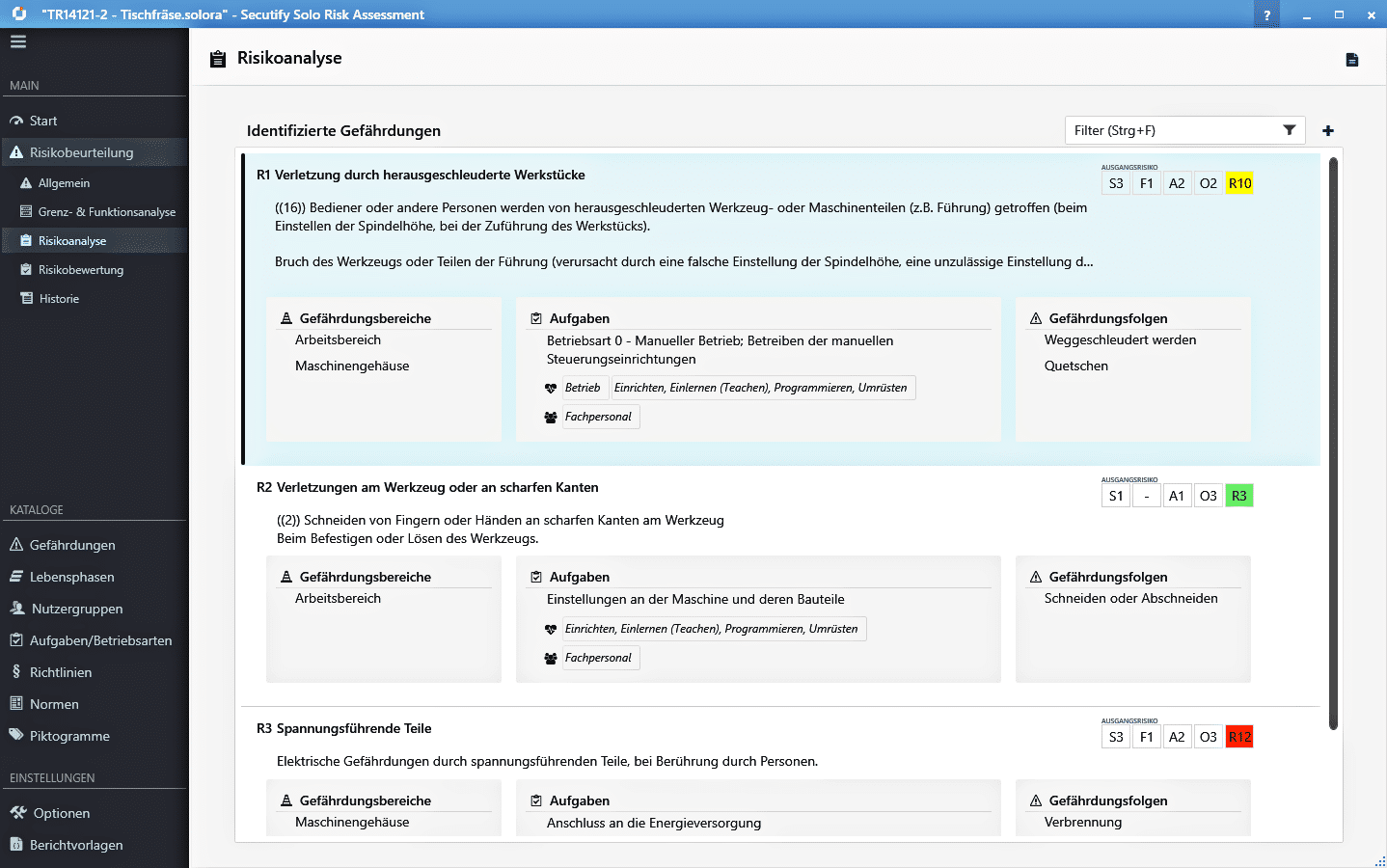
Task: Click the Gefährdungen catalog warning icon
Action: point(16,545)
